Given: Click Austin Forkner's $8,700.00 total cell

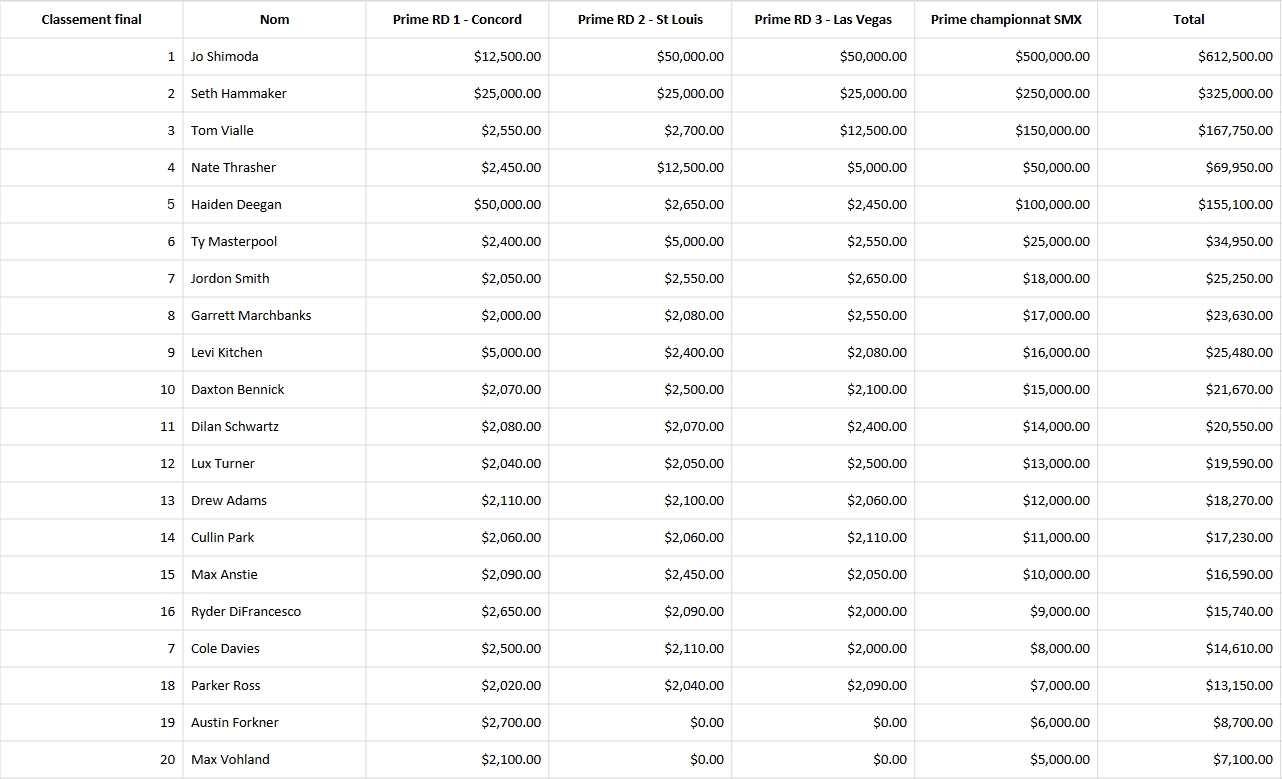Looking at the screenshot, I should tap(1189, 722).
